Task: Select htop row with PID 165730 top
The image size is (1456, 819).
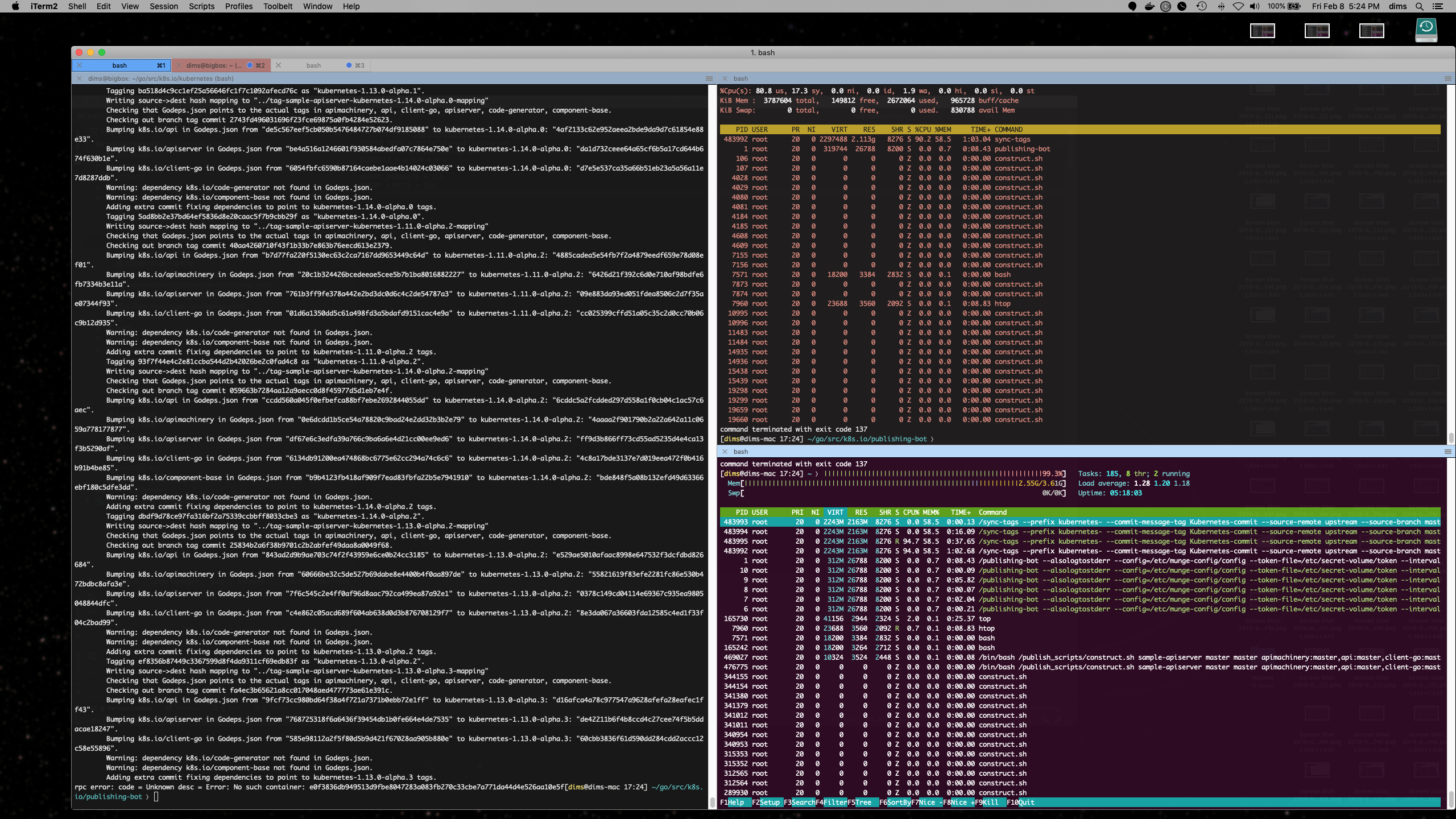Action: click(x=1080, y=619)
